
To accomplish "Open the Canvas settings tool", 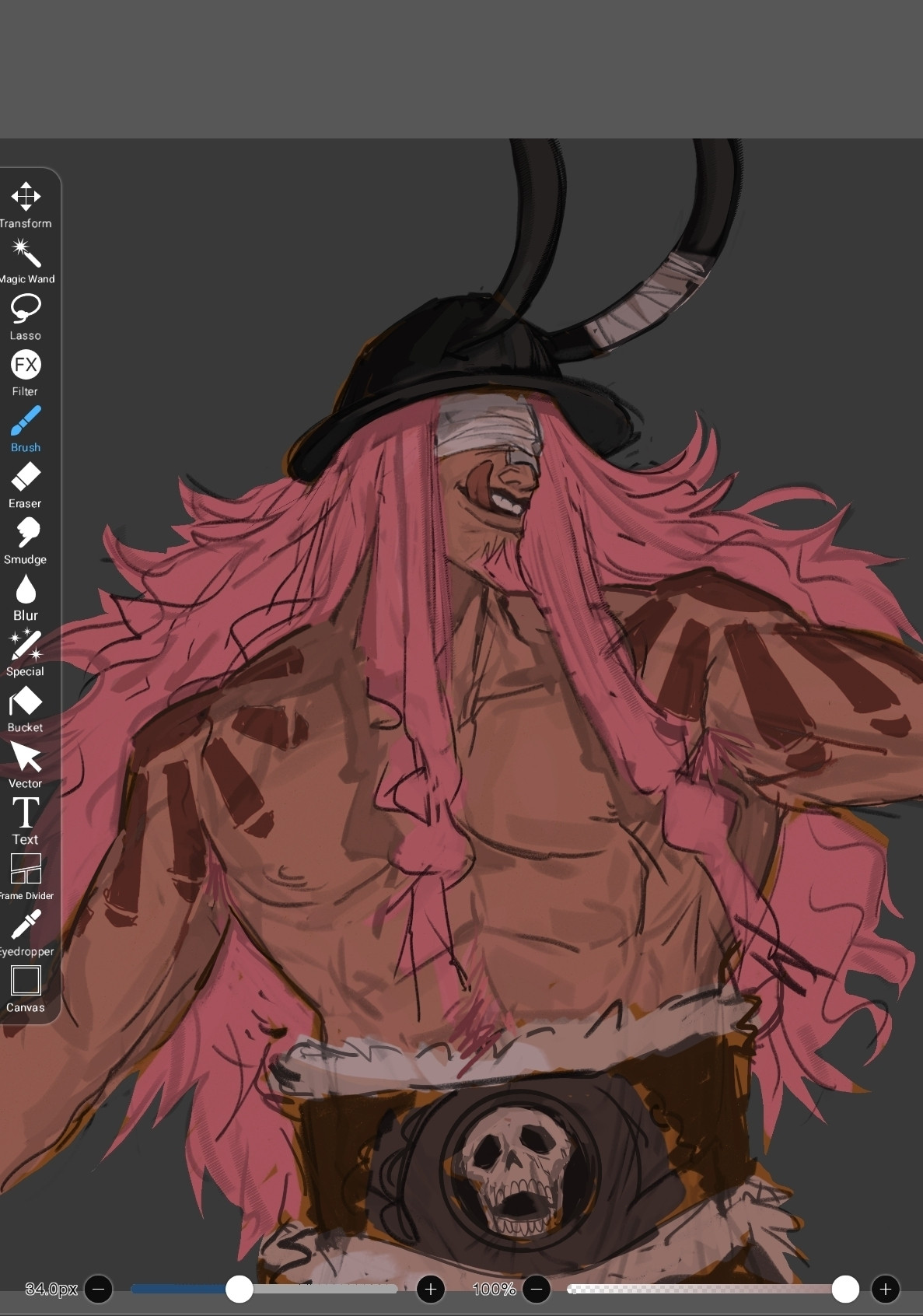I will [26, 989].
